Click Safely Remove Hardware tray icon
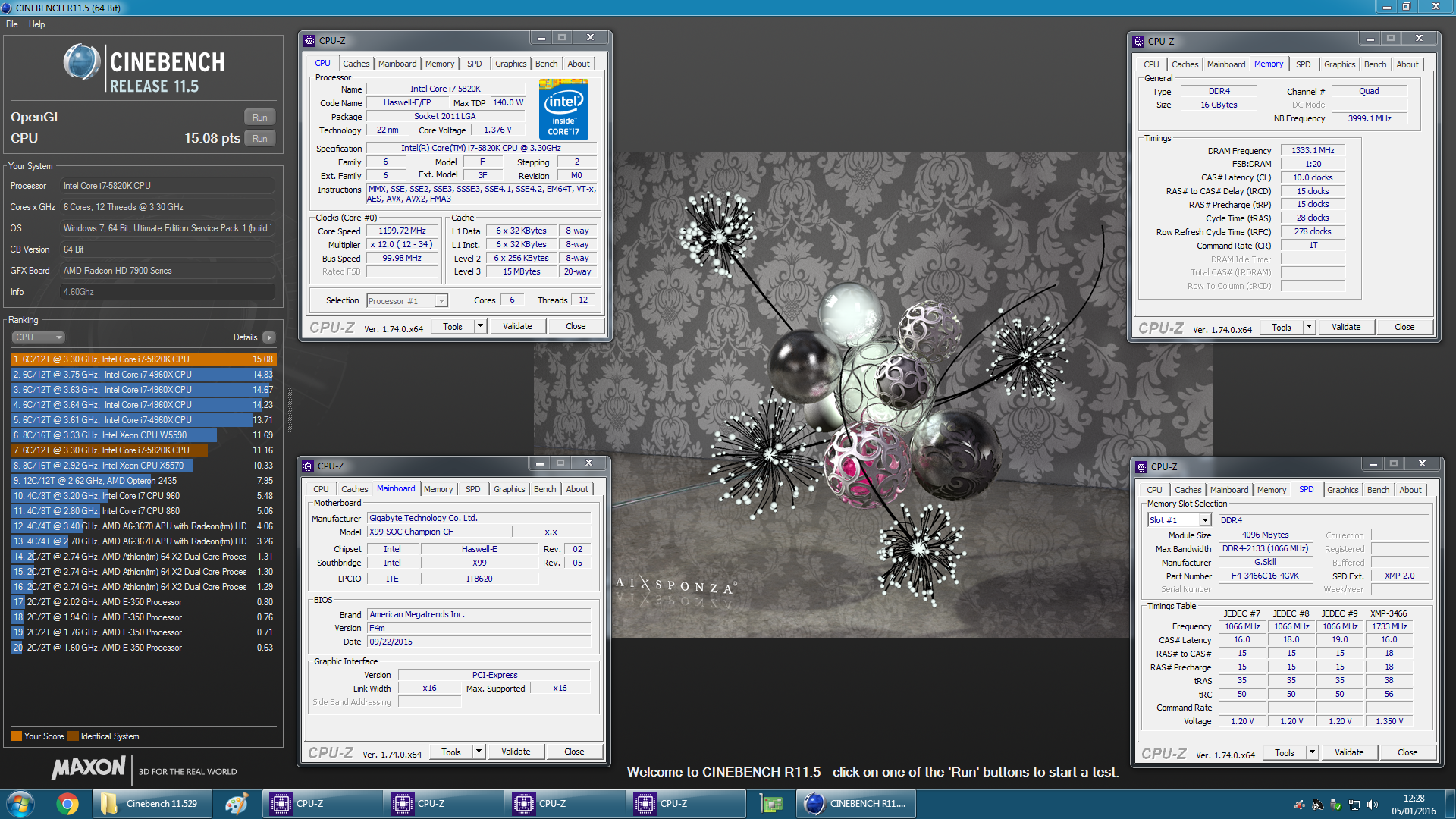 [x=1335, y=805]
